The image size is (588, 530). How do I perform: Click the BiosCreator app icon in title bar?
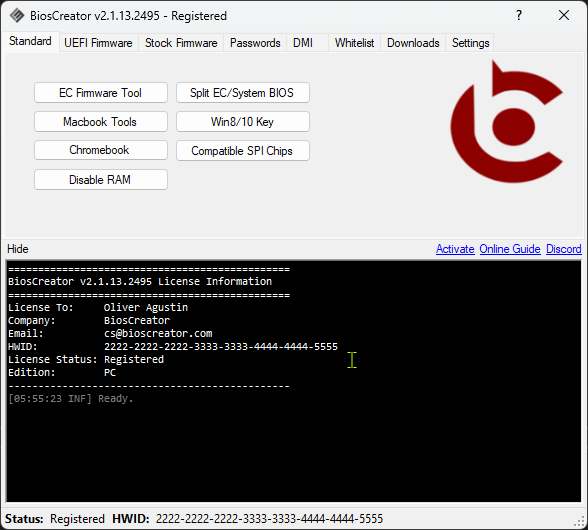16,16
